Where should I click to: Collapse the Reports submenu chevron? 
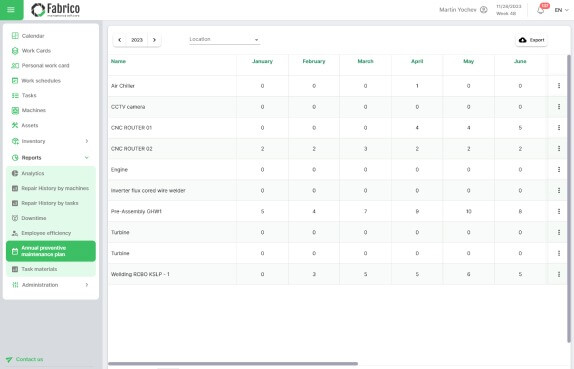click(x=87, y=157)
